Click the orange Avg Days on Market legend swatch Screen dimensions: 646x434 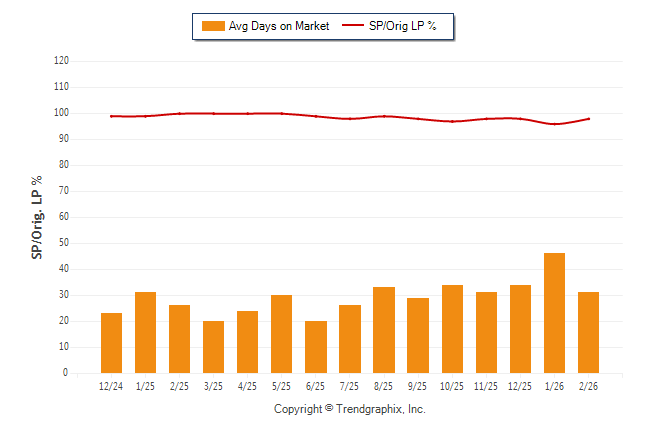click(213, 26)
